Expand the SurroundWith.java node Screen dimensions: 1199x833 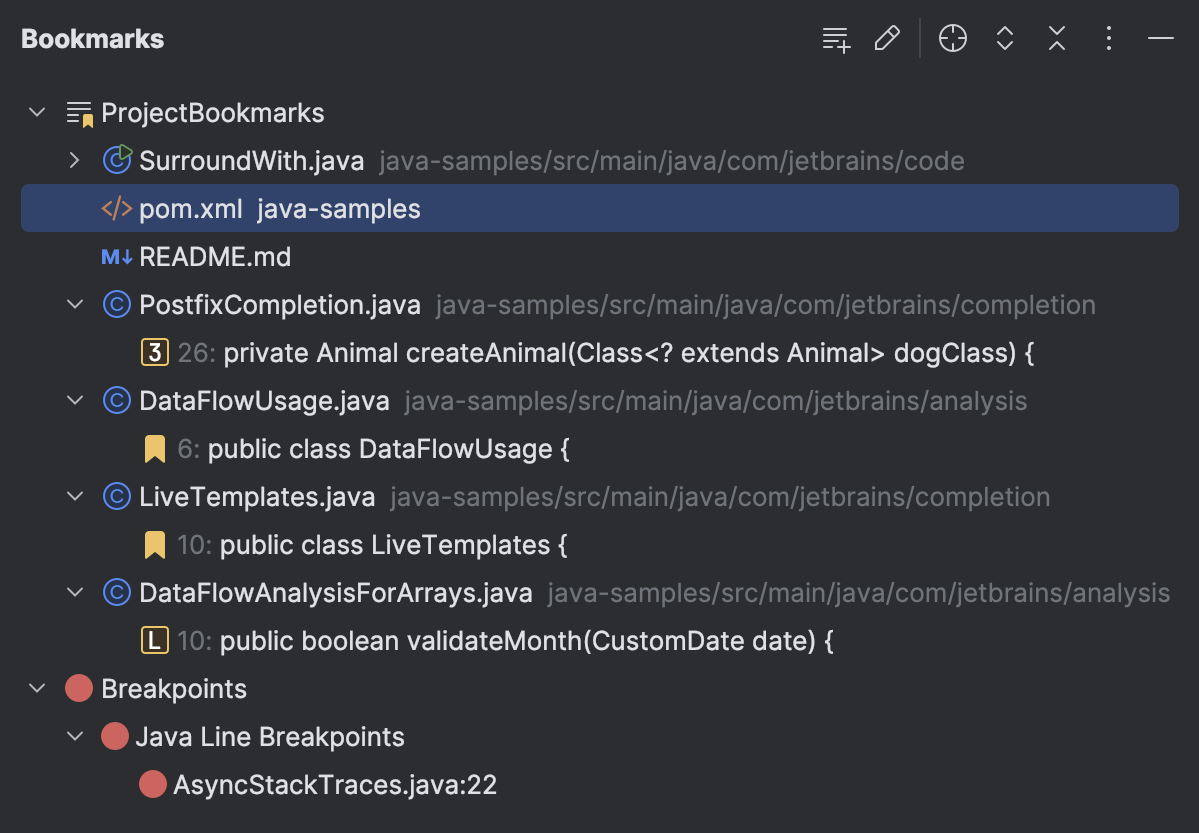click(x=75, y=160)
